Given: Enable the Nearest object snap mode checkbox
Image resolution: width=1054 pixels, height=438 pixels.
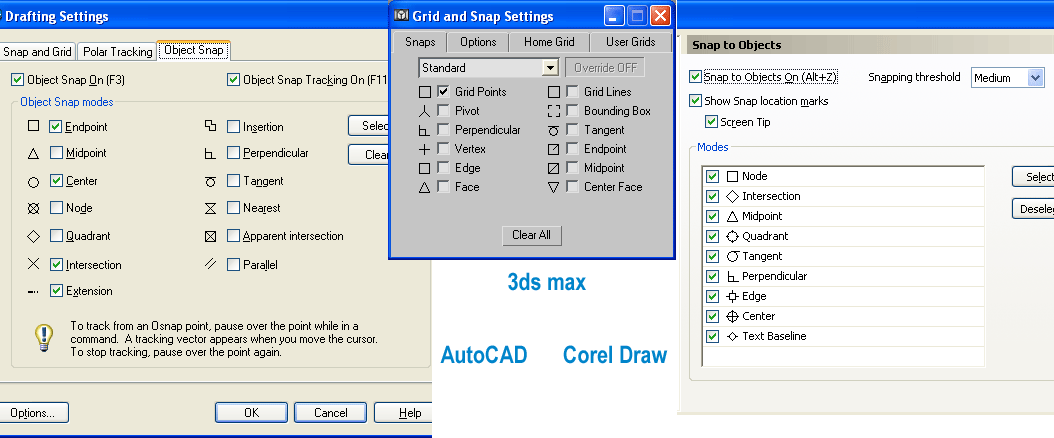Looking at the screenshot, I should coord(233,208).
